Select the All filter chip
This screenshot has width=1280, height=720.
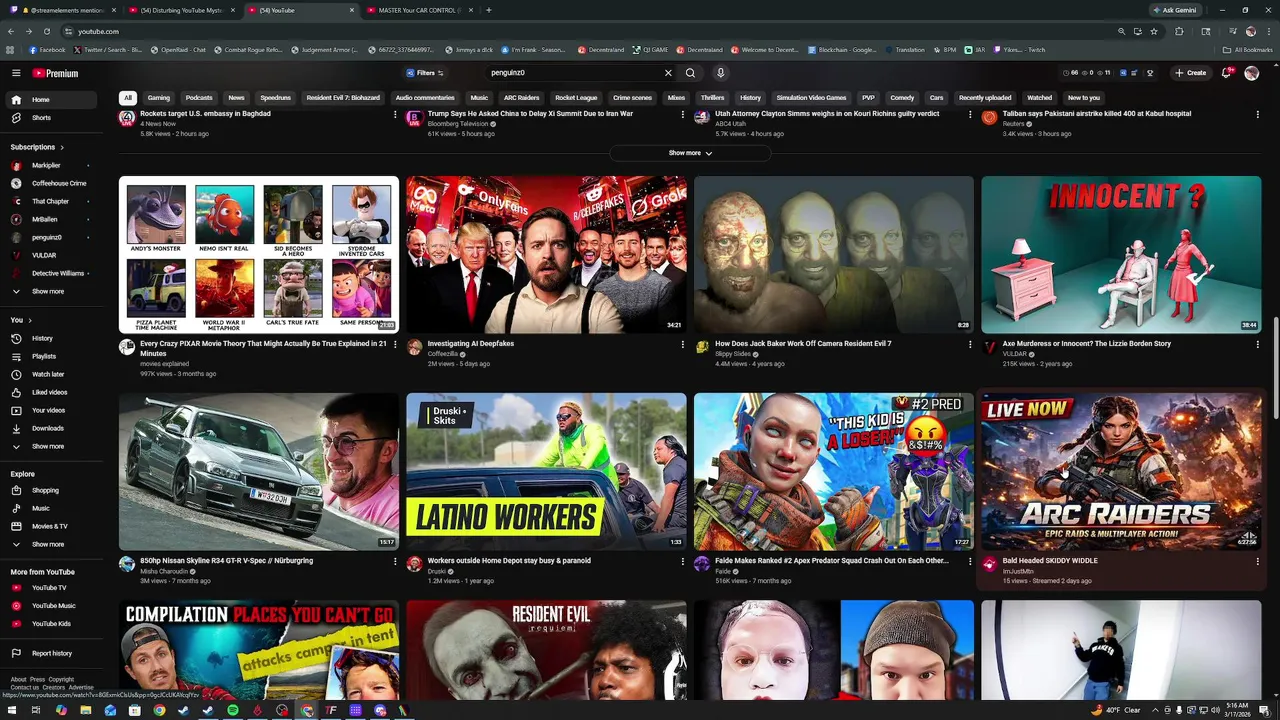(127, 98)
